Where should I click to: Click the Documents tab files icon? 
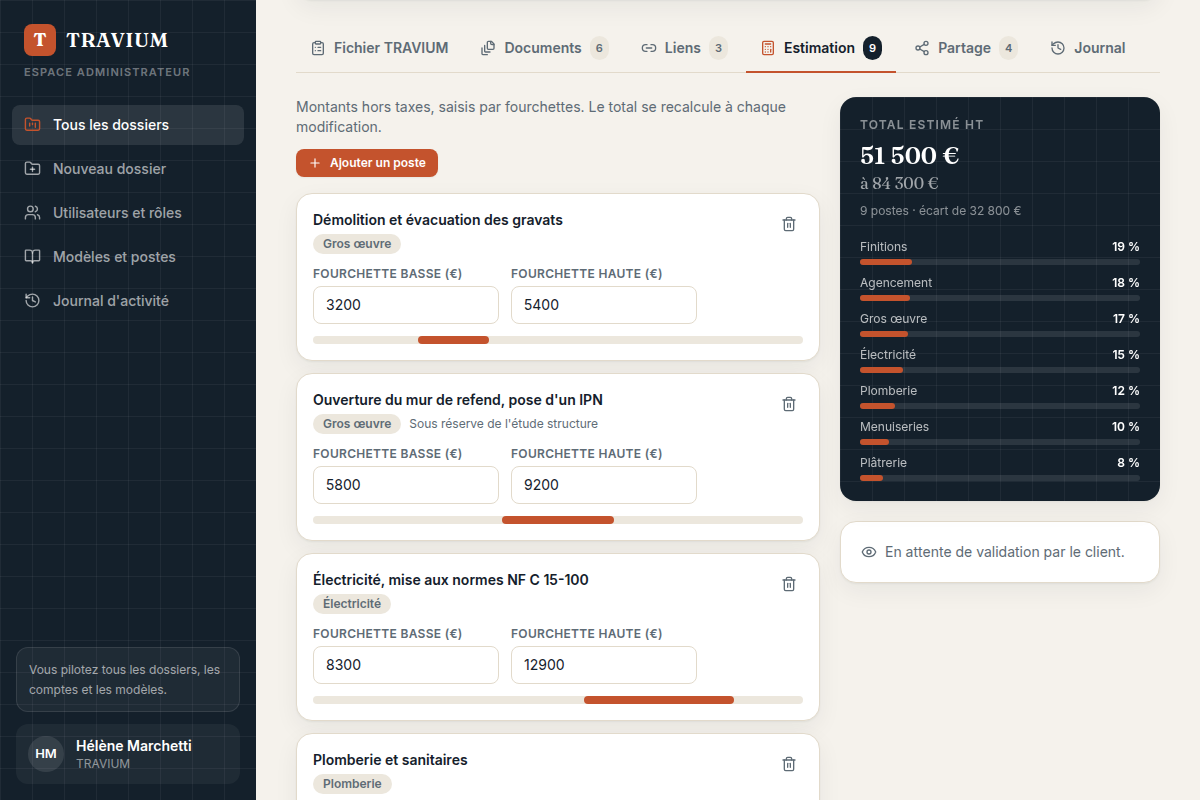point(489,48)
